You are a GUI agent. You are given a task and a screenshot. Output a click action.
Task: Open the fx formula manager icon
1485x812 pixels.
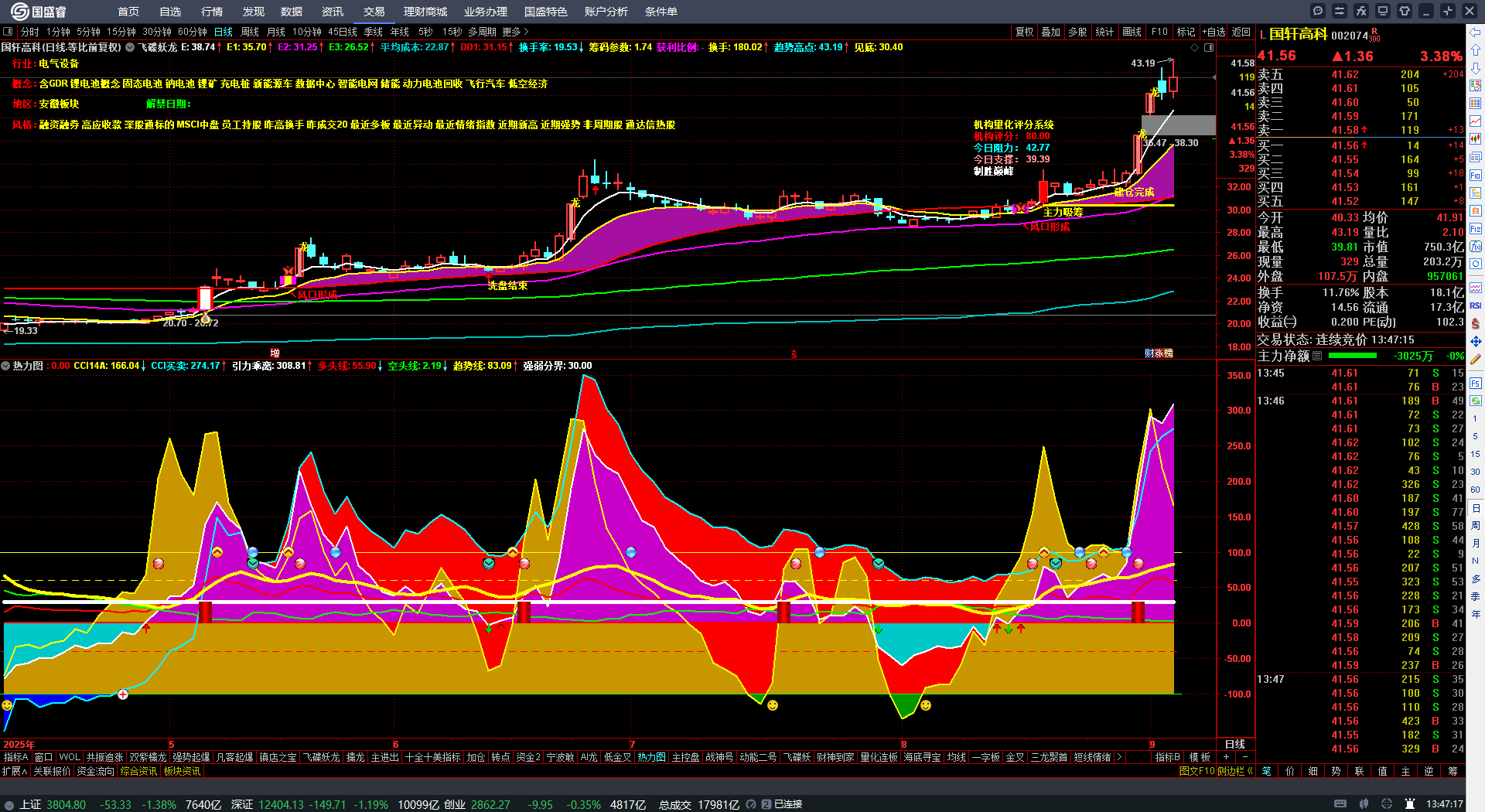(x=1361, y=11)
